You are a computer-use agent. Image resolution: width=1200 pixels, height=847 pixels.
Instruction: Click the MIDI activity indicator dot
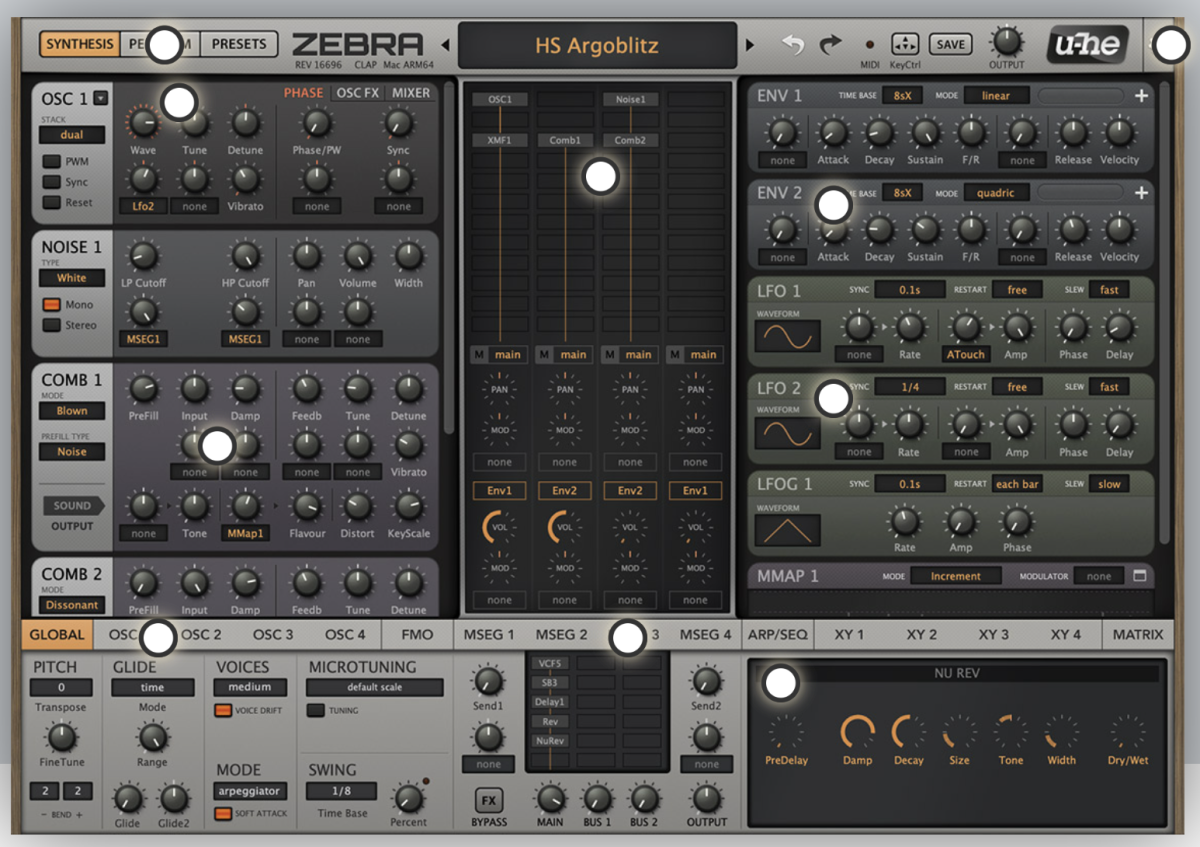point(869,44)
